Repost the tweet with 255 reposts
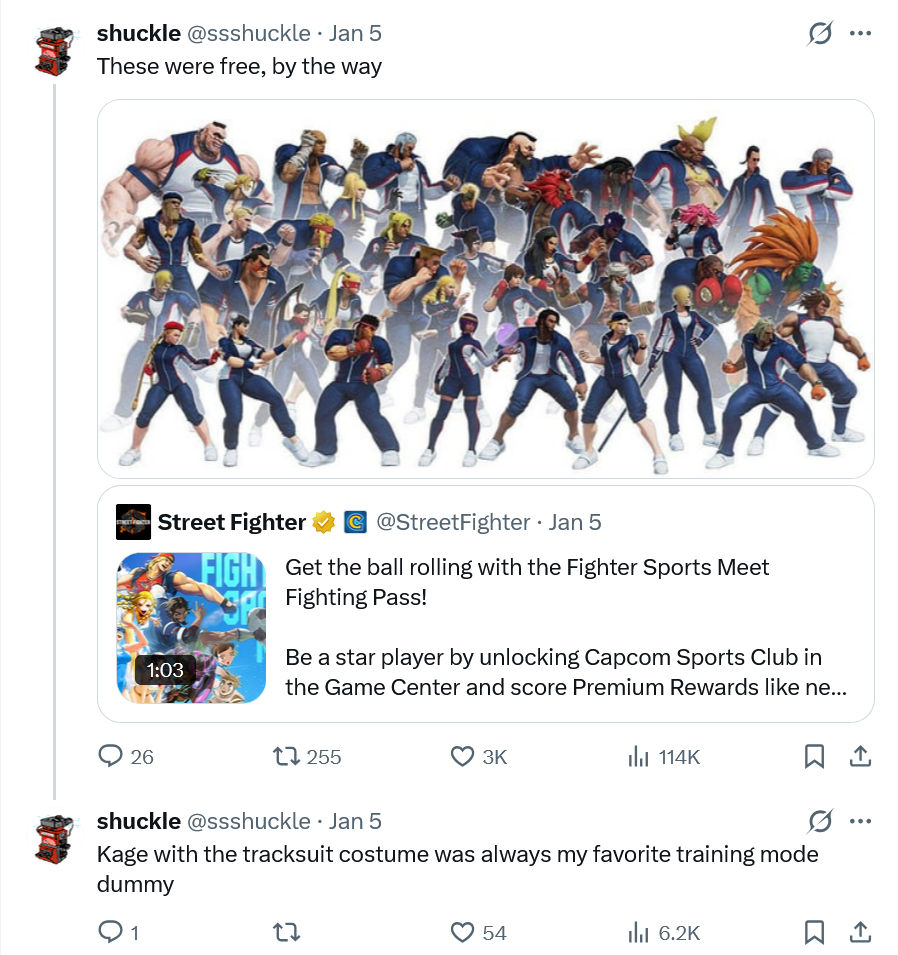 [x=306, y=756]
